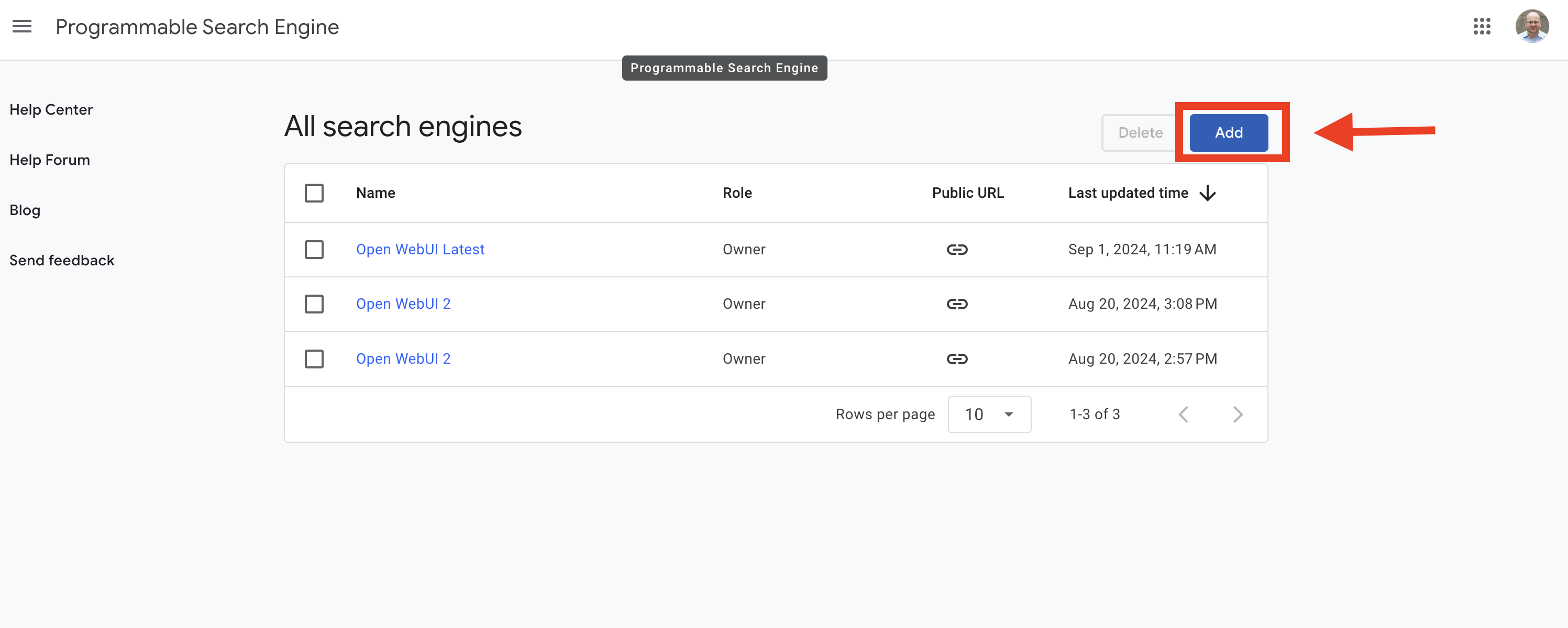
Task: Click the 1-3 of 3 pagination text
Action: click(1095, 415)
